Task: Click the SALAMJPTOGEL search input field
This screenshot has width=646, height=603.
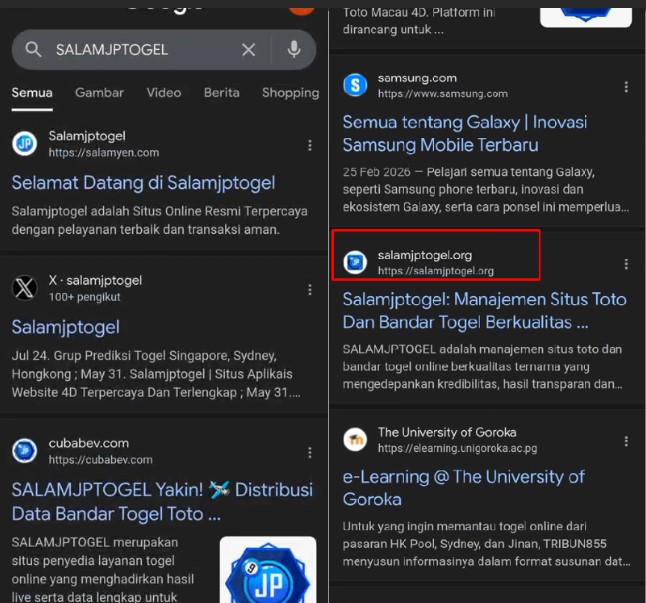Action: (x=140, y=50)
